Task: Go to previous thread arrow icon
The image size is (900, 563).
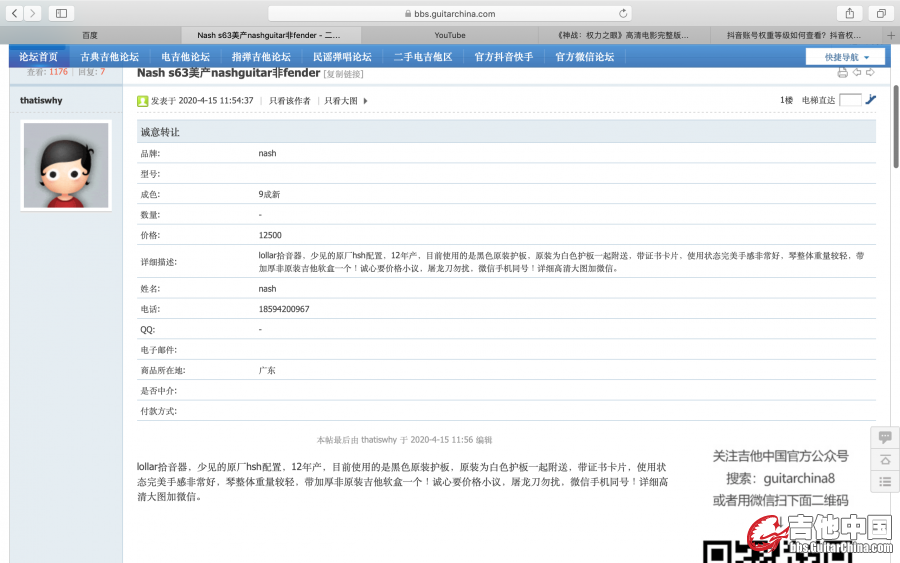Action: point(857,73)
